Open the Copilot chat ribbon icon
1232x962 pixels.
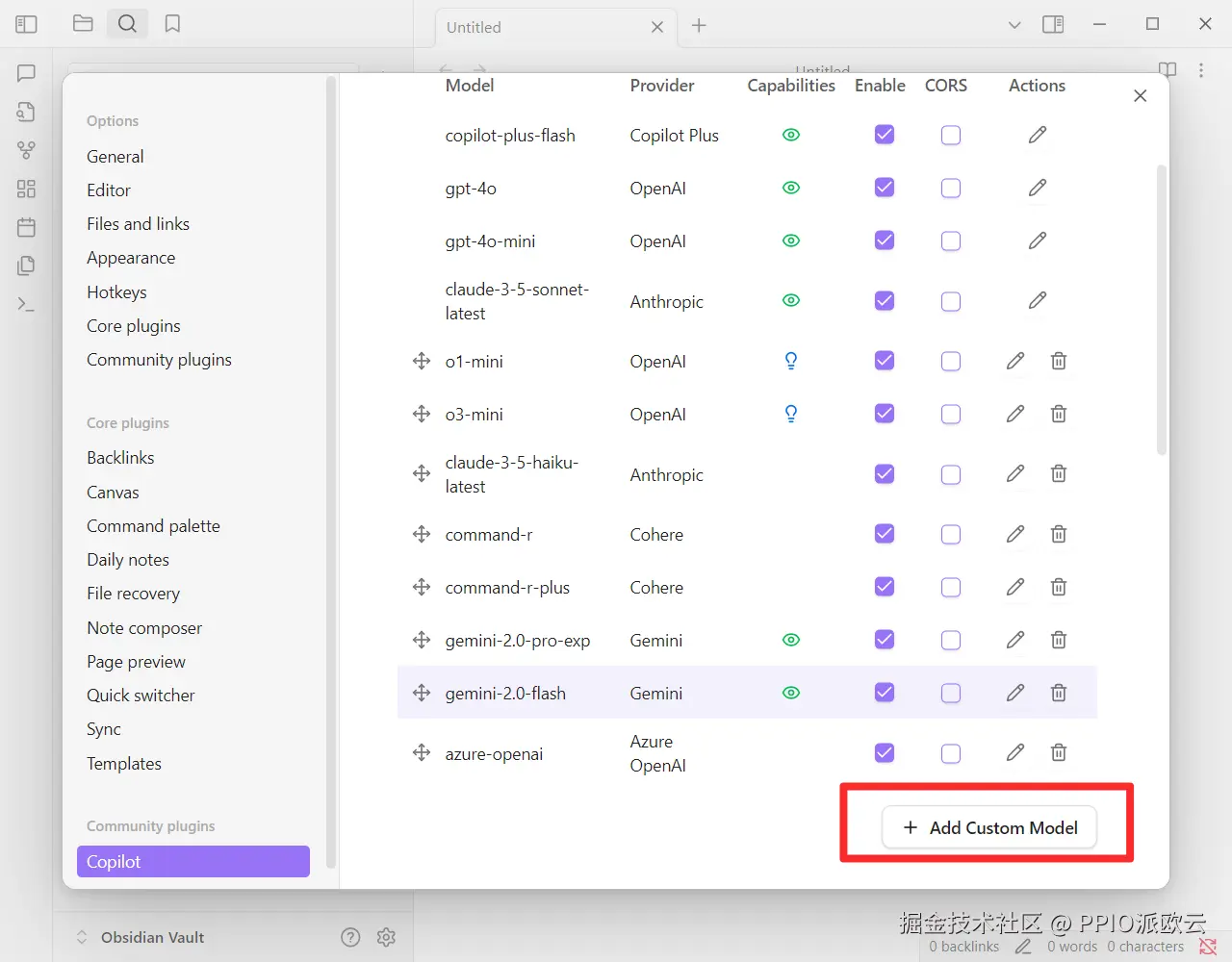(26, 73)
